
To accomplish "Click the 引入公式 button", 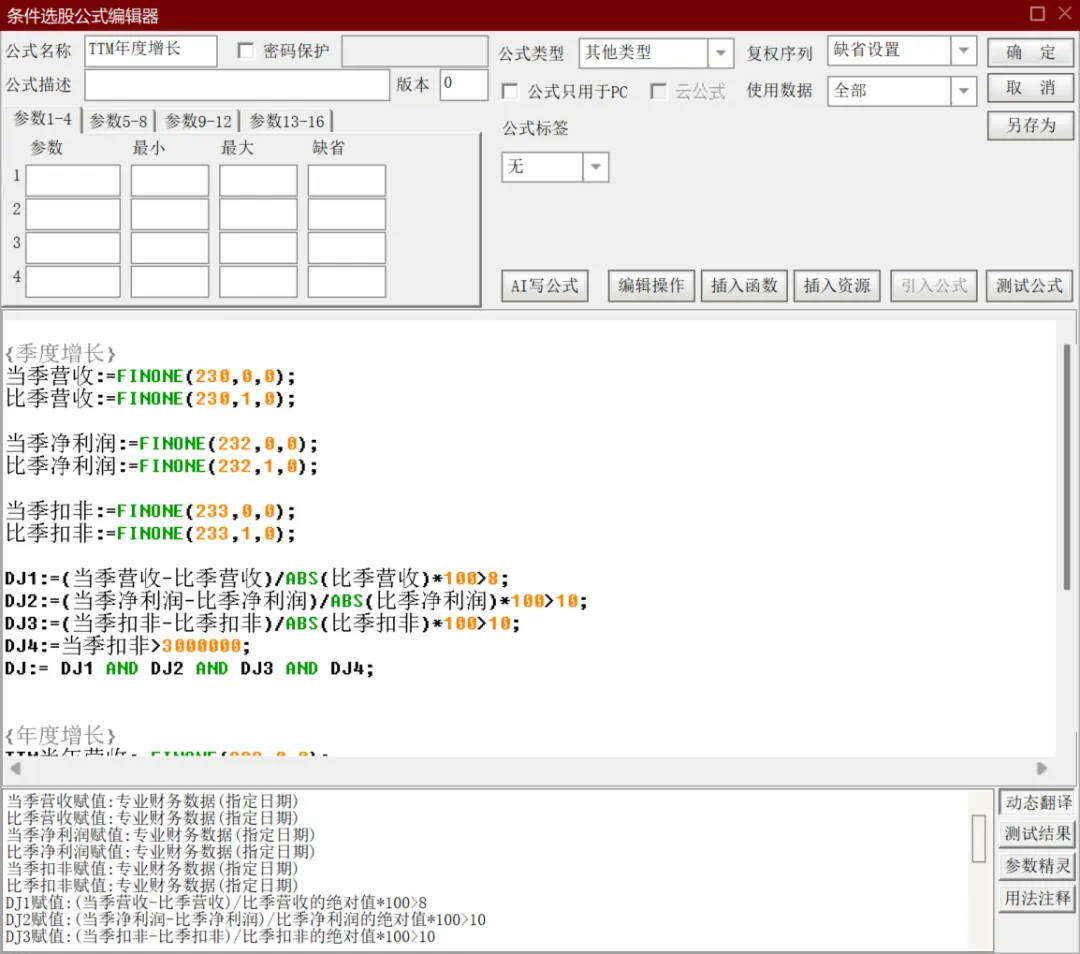I will click(x=933, y=286).
